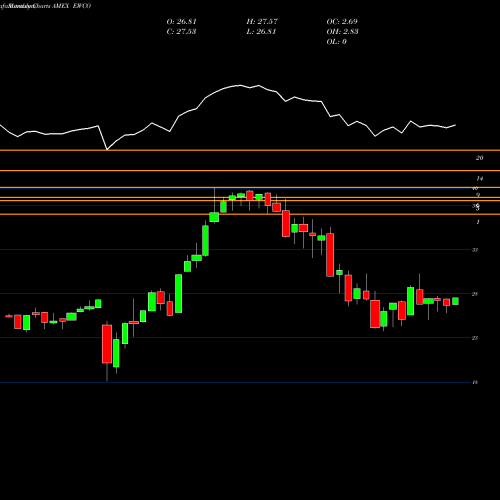This screenshot has height=500, width=500.
Task: Click the 23 price axis label
Action: 475,338
